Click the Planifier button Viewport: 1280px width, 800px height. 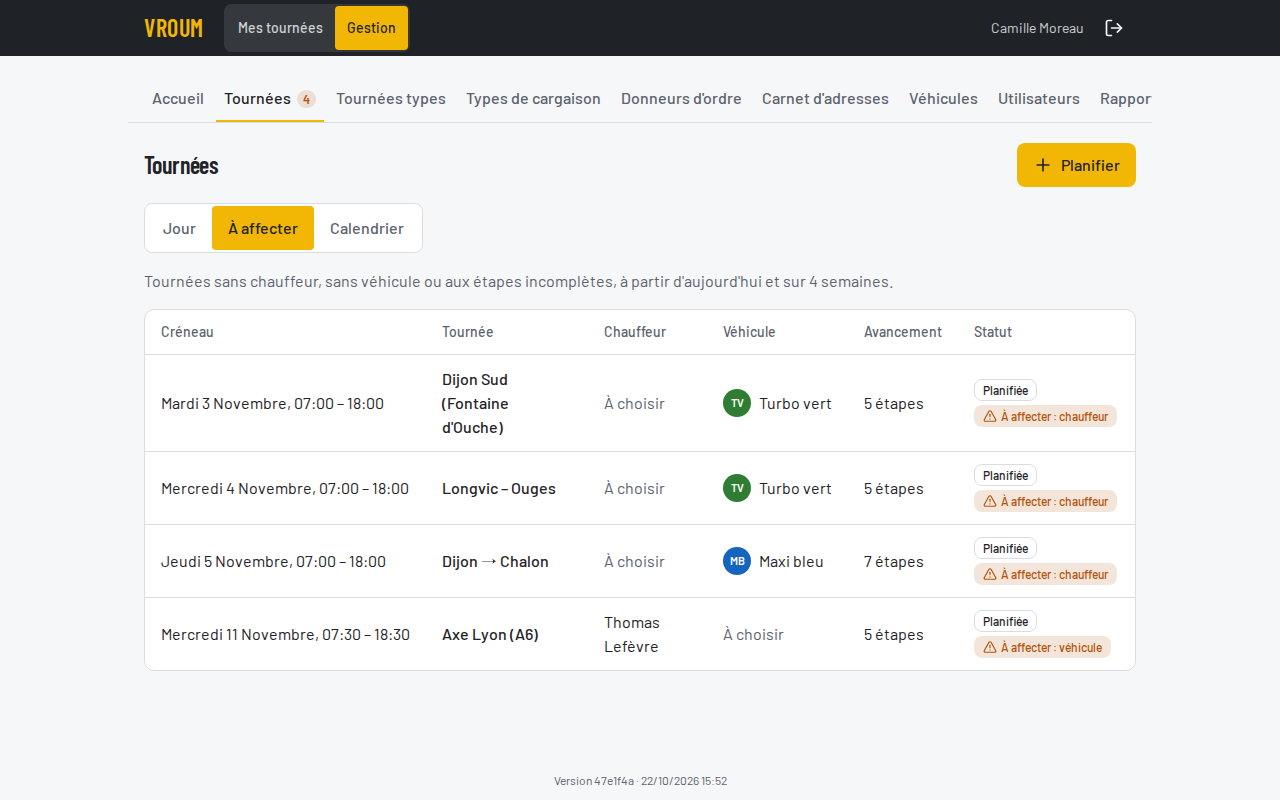pyautogui.click(x=1076, y=165)
